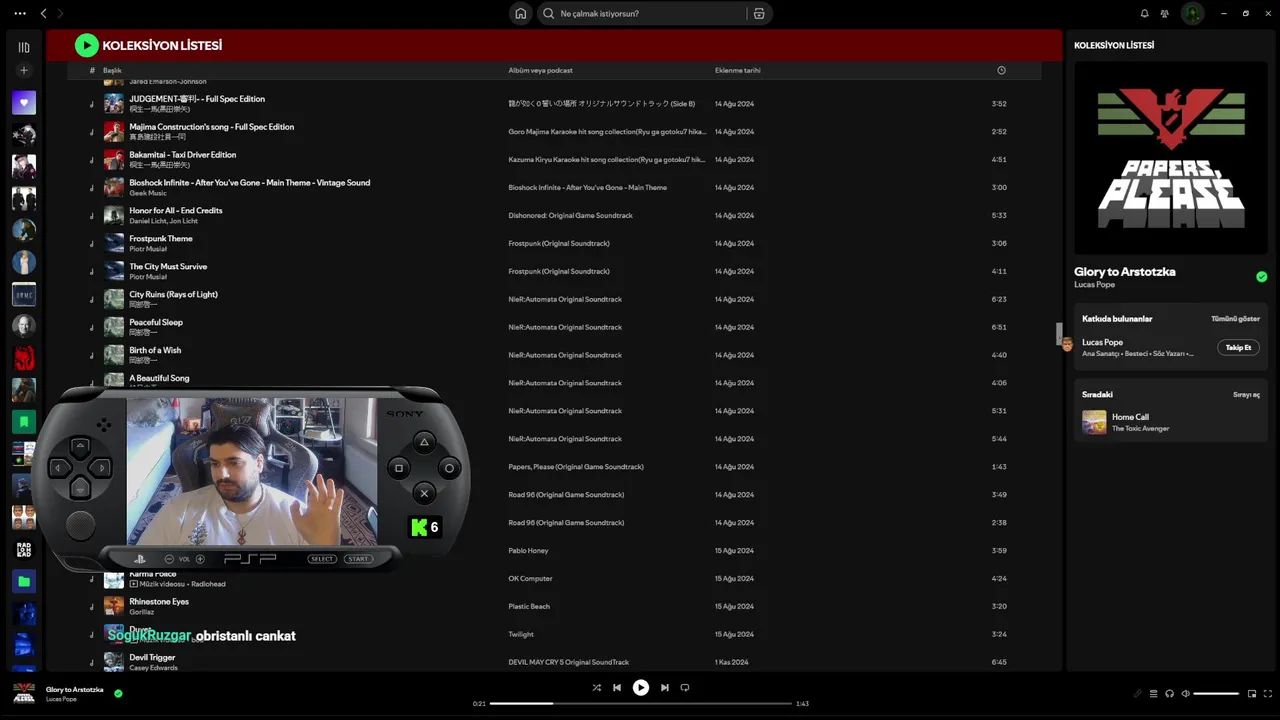Follow Lucas Pope with 'Takip Et'
The height and width of the screenshot is (720, 1280).
[x=1238, y=348]
